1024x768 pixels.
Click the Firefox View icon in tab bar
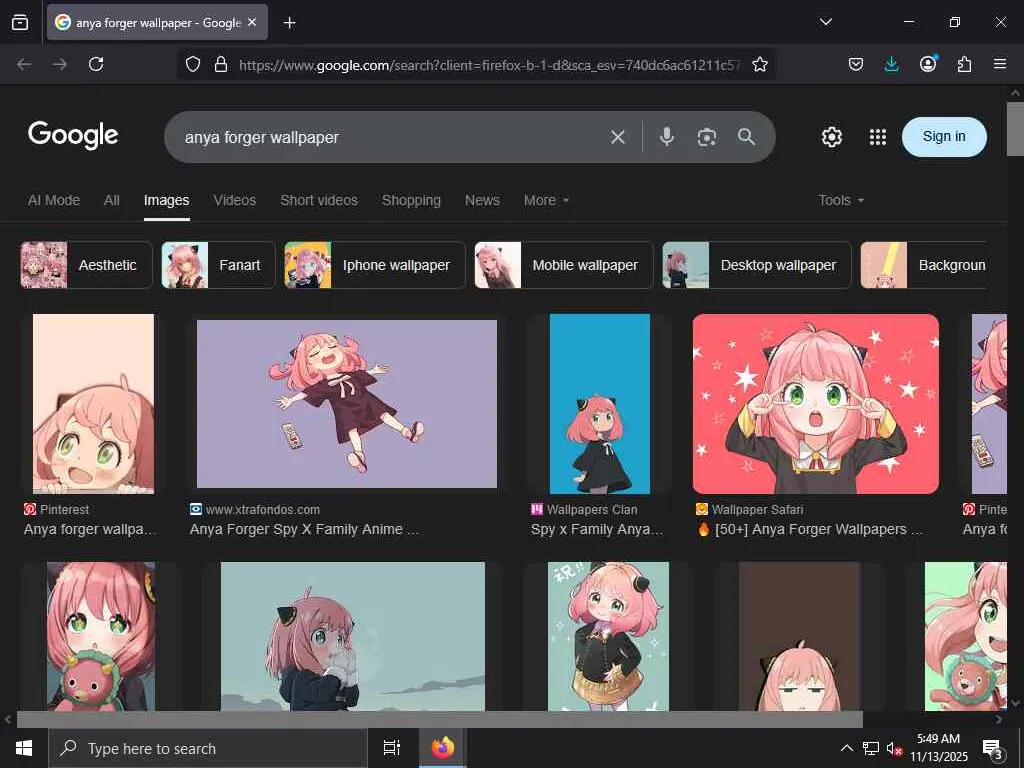click(x=20, y=22)
